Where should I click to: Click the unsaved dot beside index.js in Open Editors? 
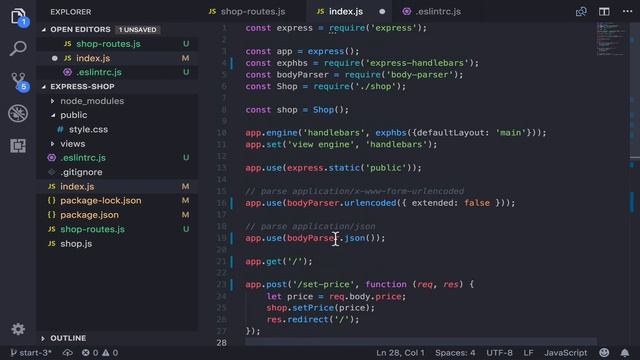pyautogui.click(x=54, y=58)
